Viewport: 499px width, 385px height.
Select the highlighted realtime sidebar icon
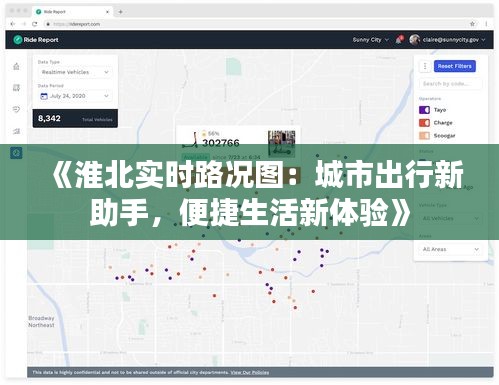pyautogui.click(x=16, y=153)
